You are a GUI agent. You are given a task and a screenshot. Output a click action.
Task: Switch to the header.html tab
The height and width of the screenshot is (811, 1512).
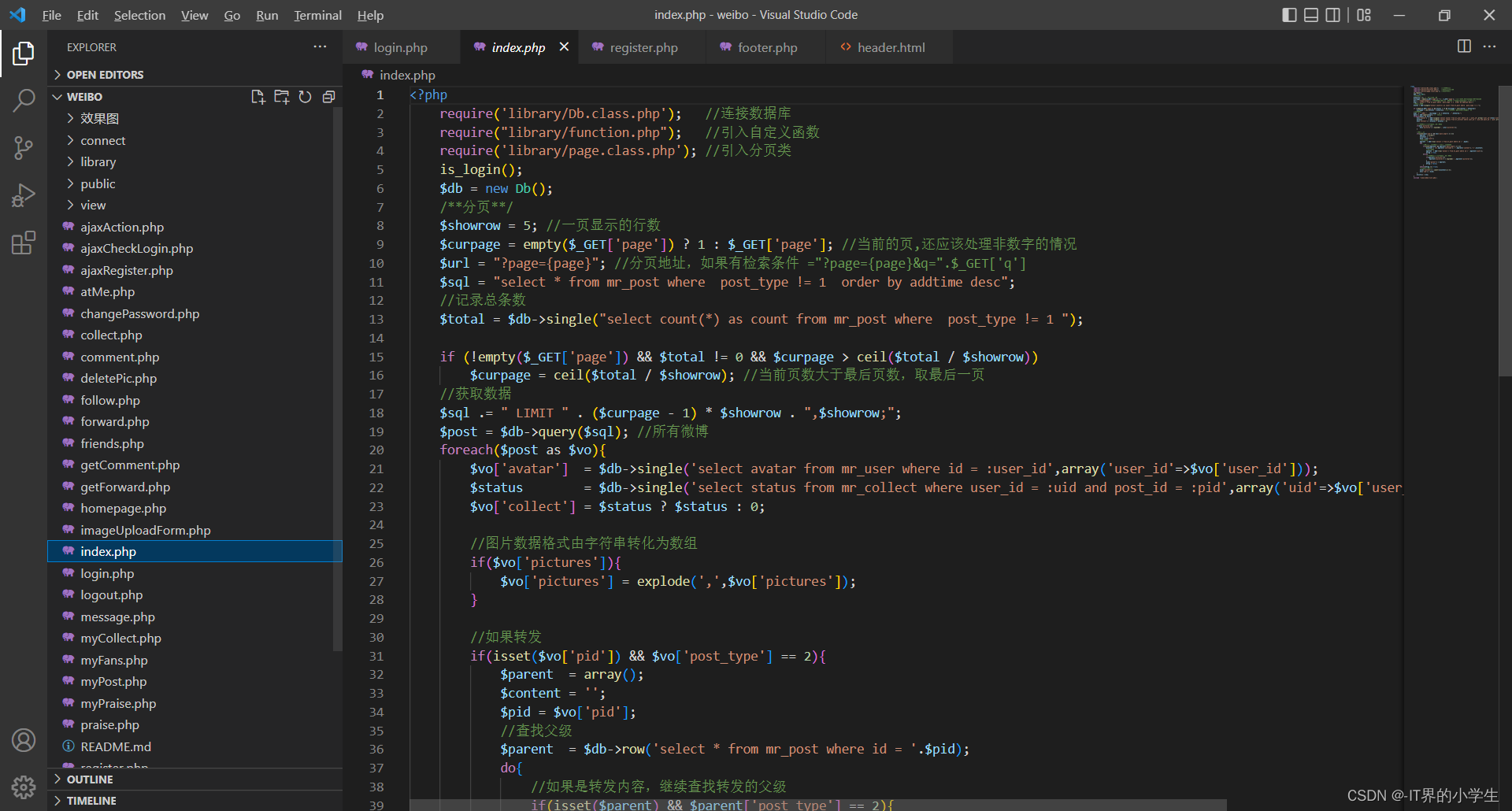pyautogui.click(x=890, y=47)
